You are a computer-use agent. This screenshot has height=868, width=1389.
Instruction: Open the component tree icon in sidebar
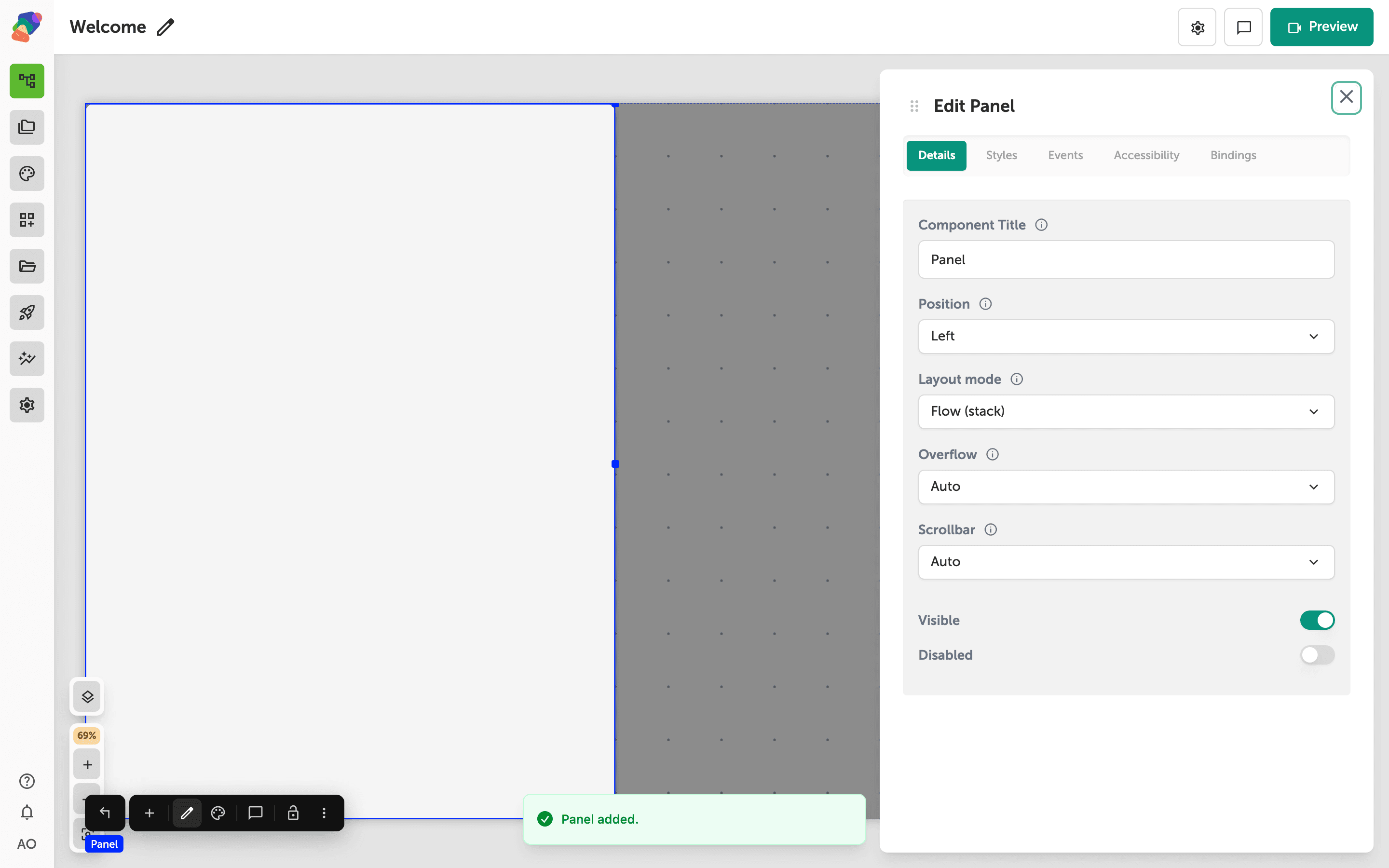tap(27, 81)
